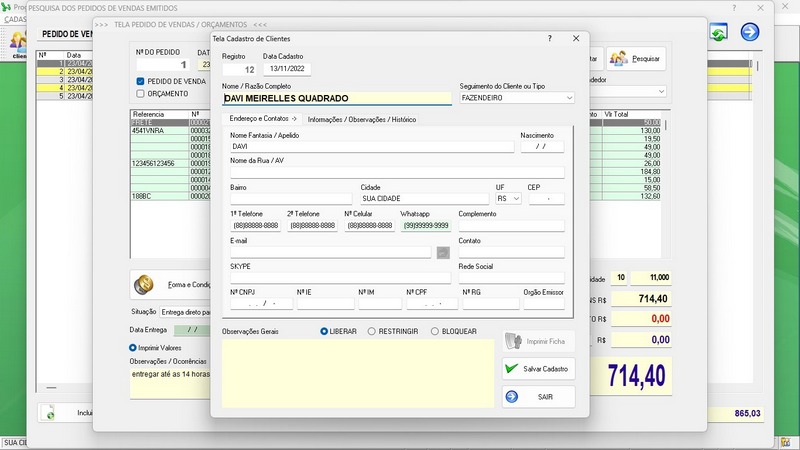Viewport: 800px width, 450px height.
Task: Click the coin icon next to Forma e Condições
Action: [x=144, y=284]
